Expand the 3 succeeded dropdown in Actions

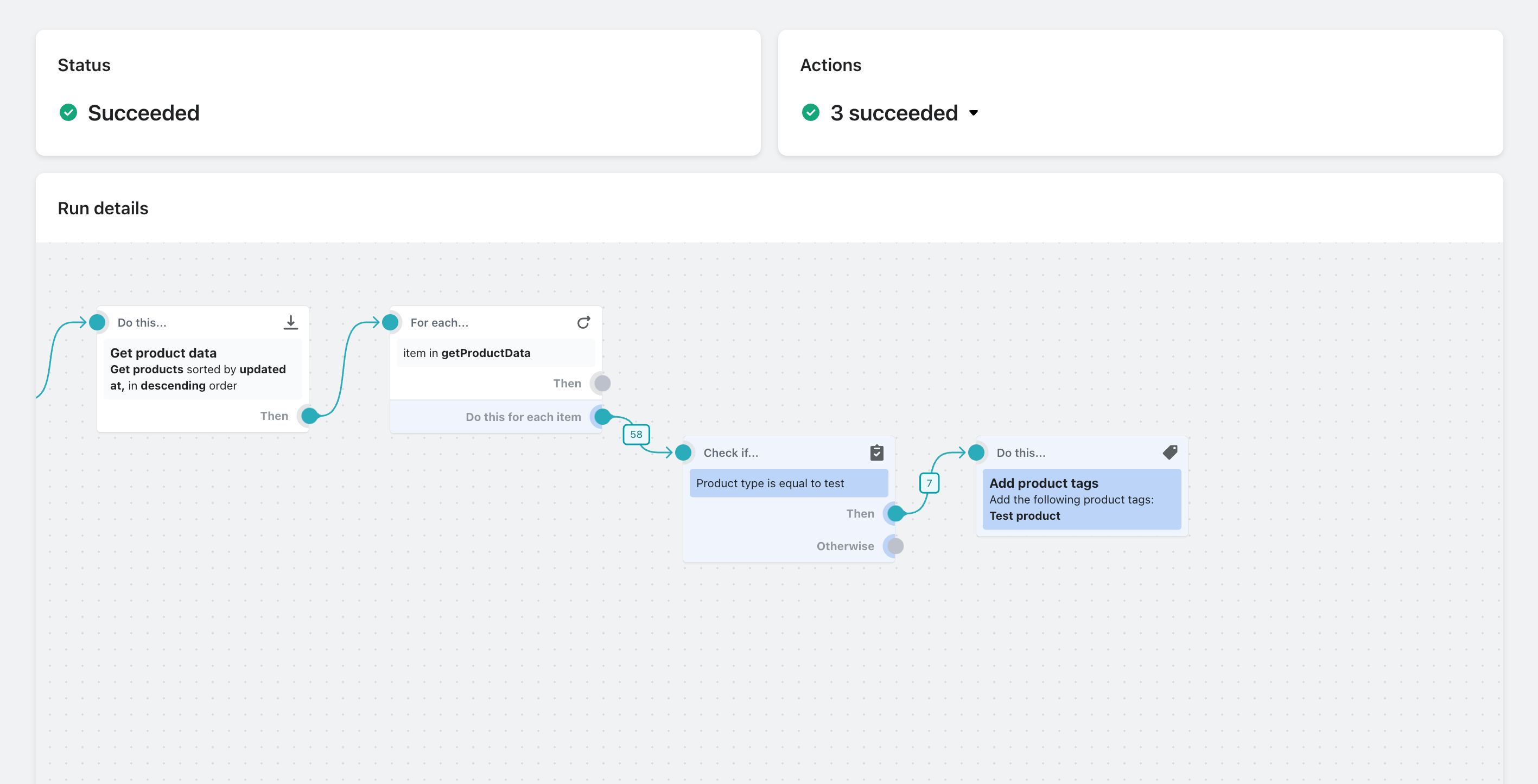974,112
